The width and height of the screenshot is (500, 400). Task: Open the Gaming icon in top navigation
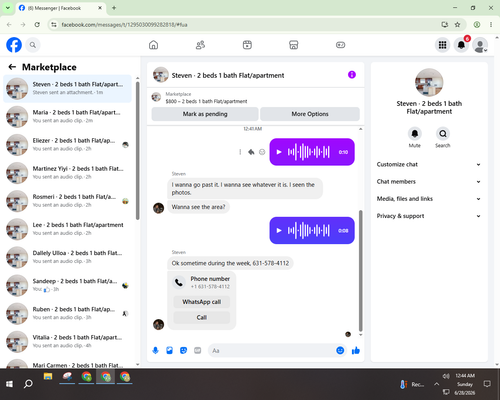[x=340, y=45]
